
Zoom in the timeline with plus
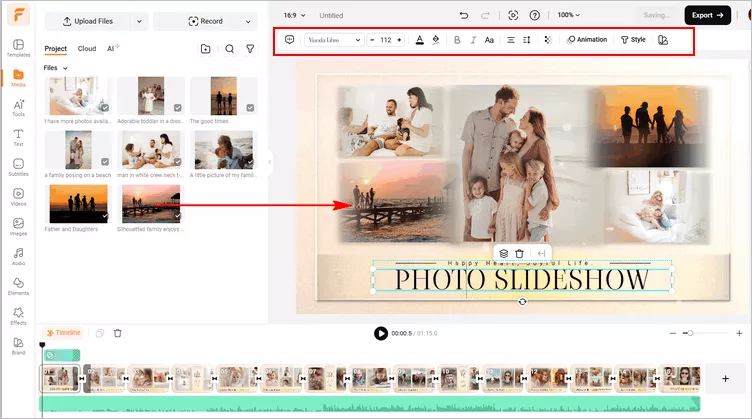pyautogui.click(x=739, y=333)
